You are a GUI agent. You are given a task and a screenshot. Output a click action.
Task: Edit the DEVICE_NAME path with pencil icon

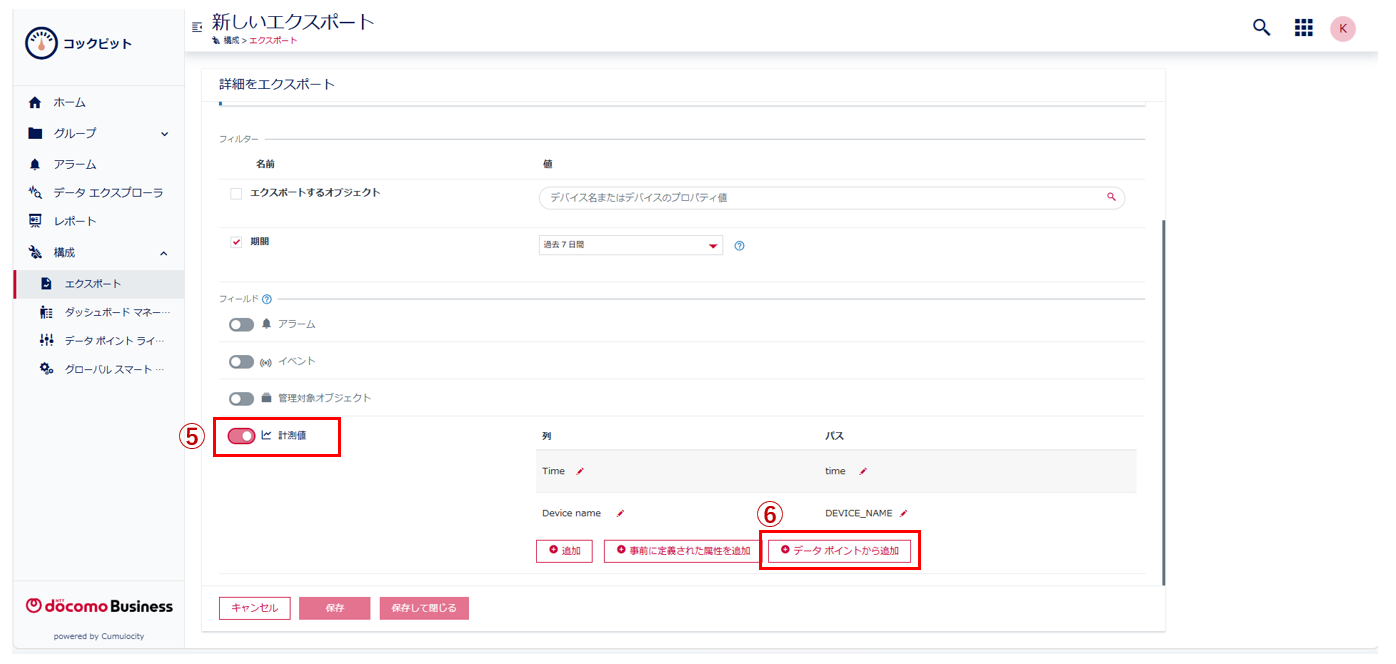tap(903, 513)
